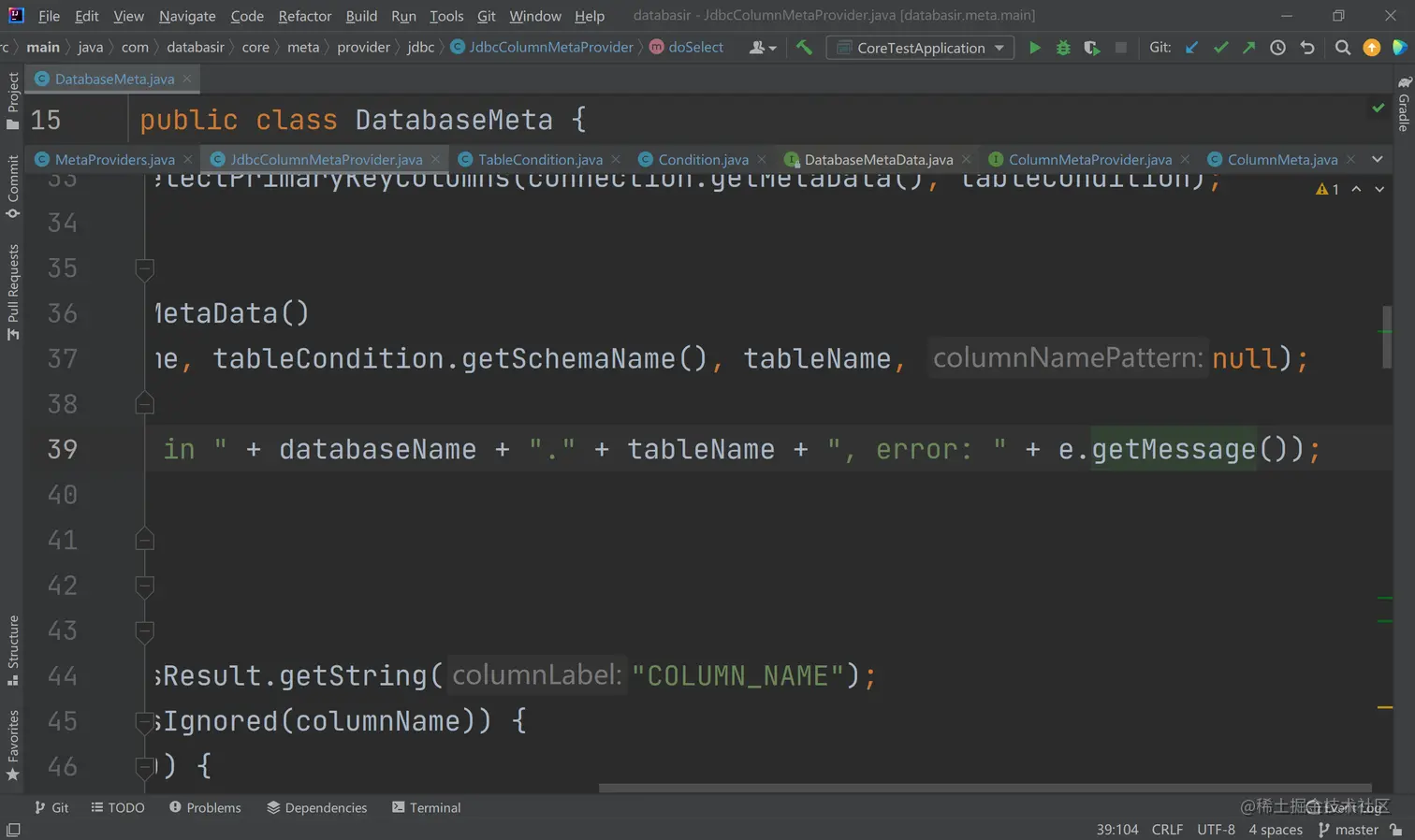Screen dimensions: 1415x840
Task: Open the Git tool window at bottom
Action: (51, 807)
